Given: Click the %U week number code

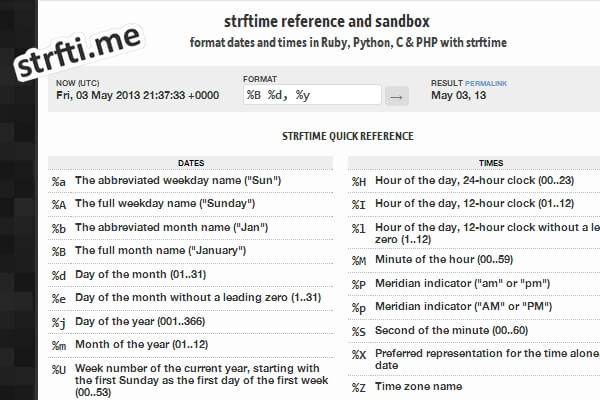Looking at the screenshot, I should tap(59, 369).
